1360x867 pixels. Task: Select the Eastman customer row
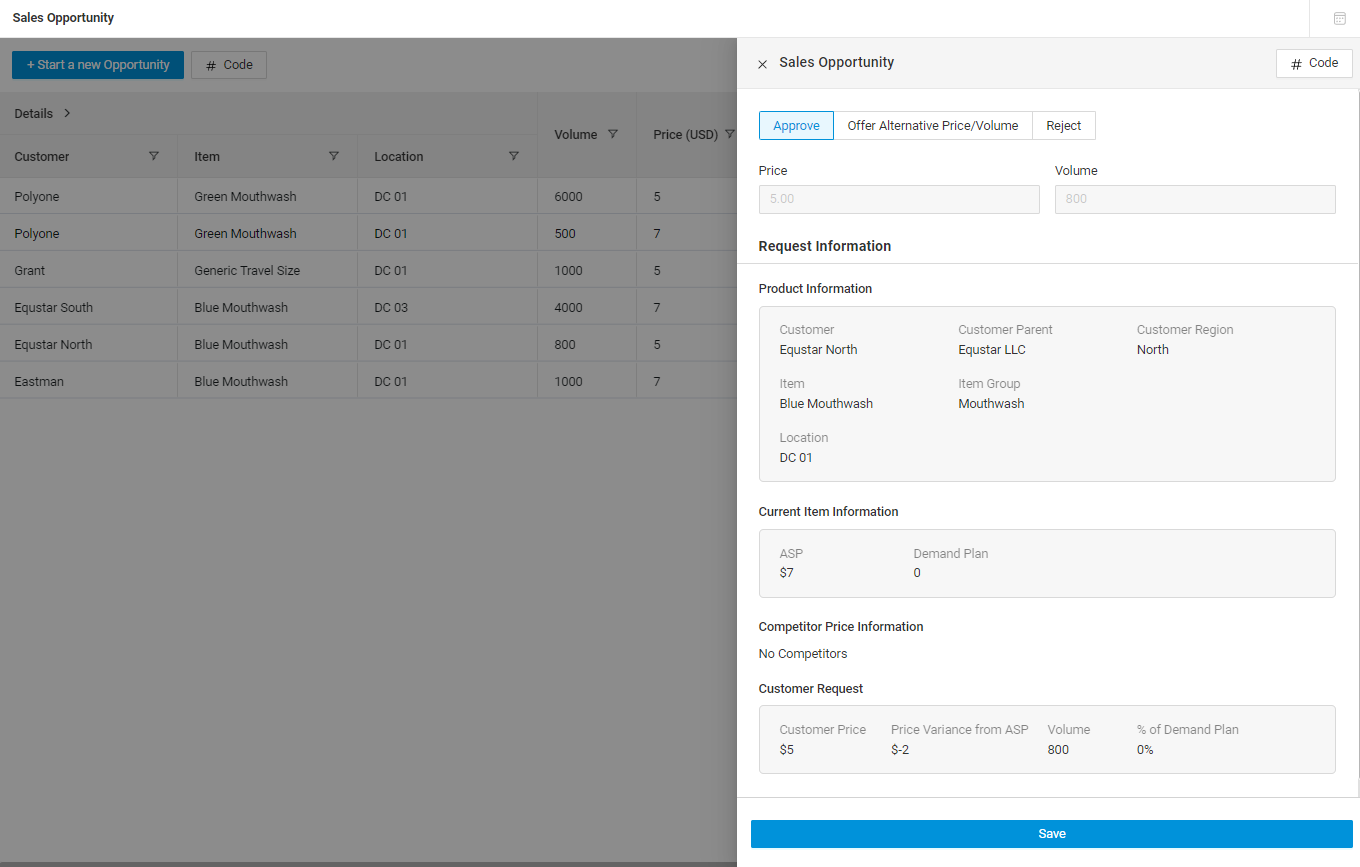pos(368,381)
